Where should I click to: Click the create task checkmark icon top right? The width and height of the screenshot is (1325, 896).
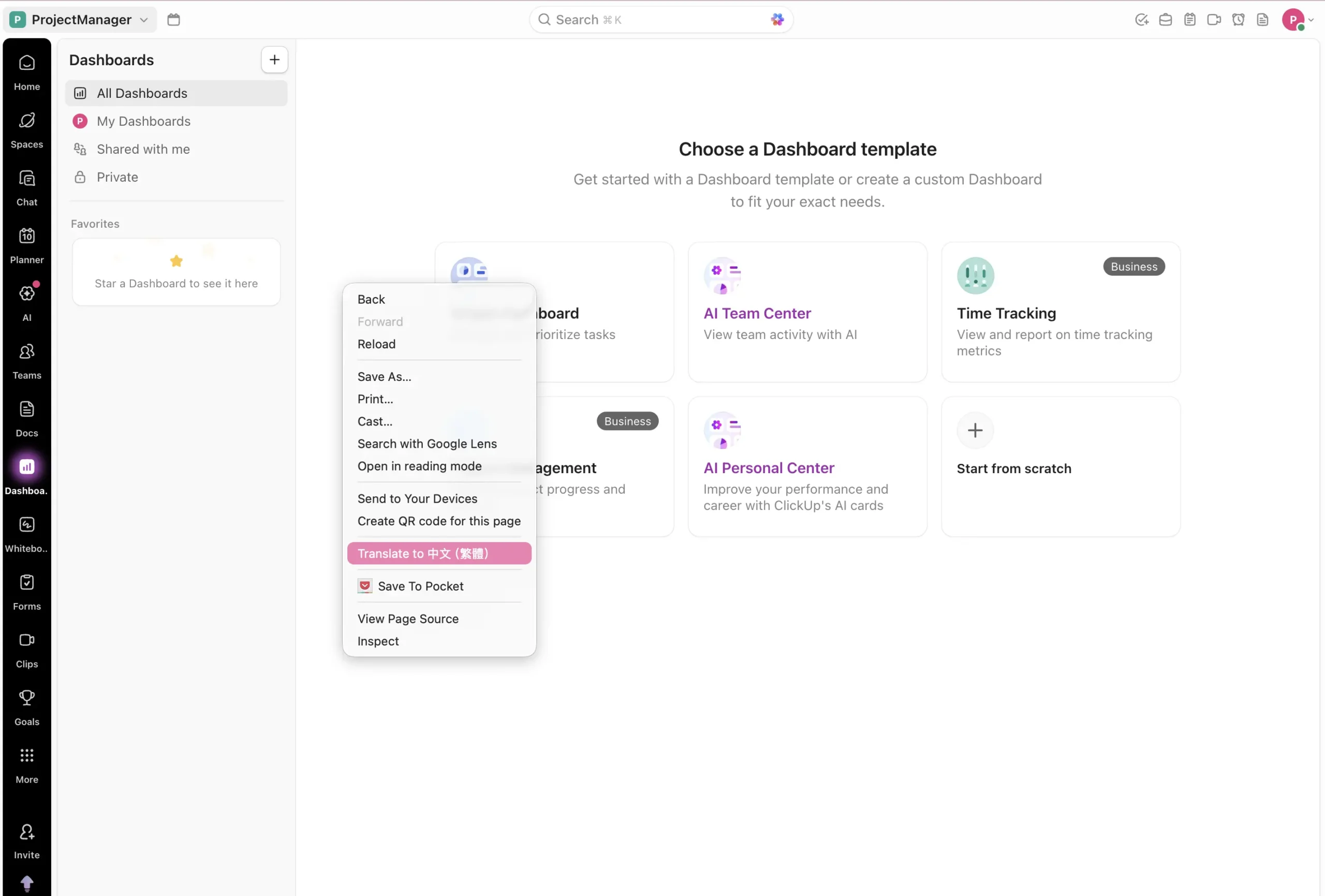point(1141,19)
